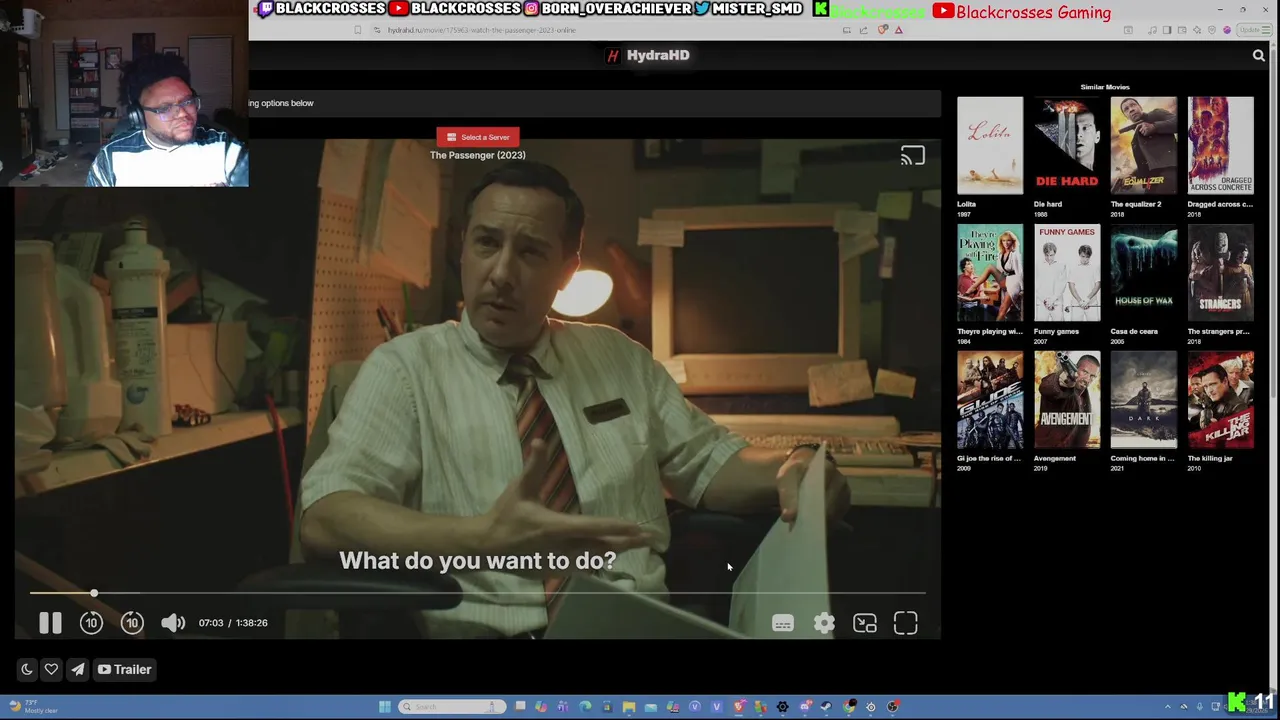Viewport: 1280px width, 720px height.
Task: Click 'Dragged across c...' title
Action: coord(1220,204)
